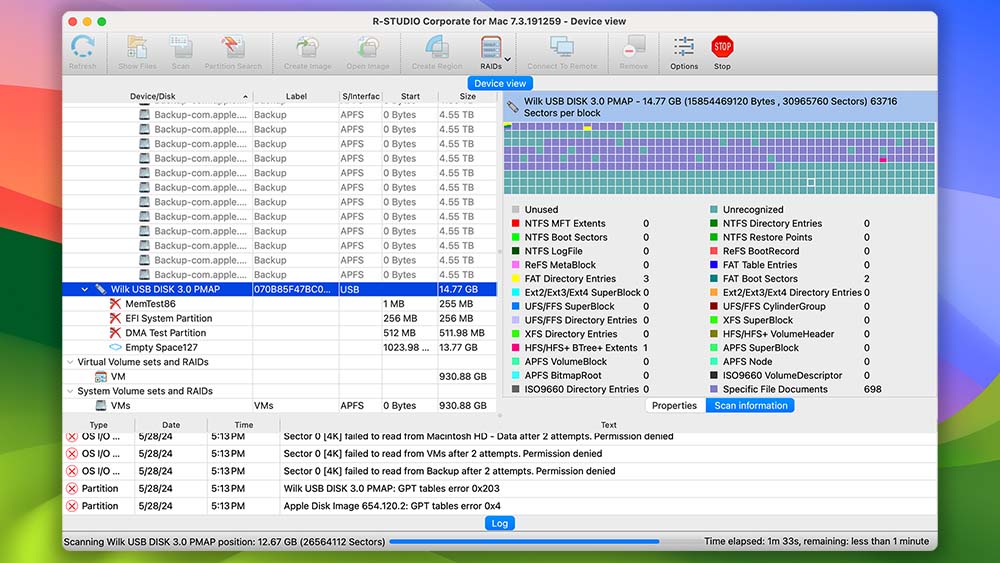Viewport: 1000px width, 563px height.
Task: Click the Time elapsed status text
Action: tap(816, 541)
